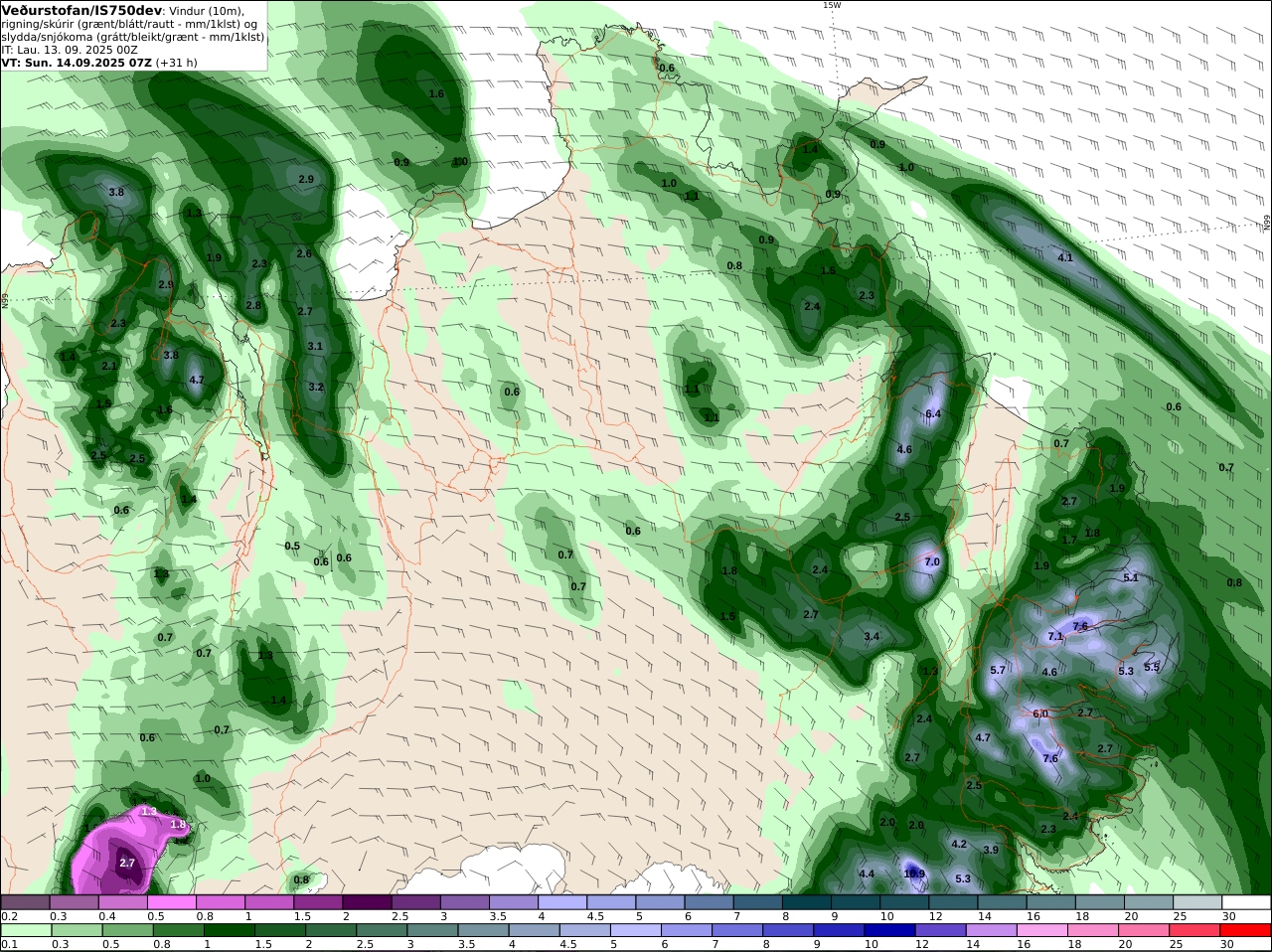Click the 1.8 value in the magenta snow area
The width and height of the screenshot is (1272, 952).
178,824
